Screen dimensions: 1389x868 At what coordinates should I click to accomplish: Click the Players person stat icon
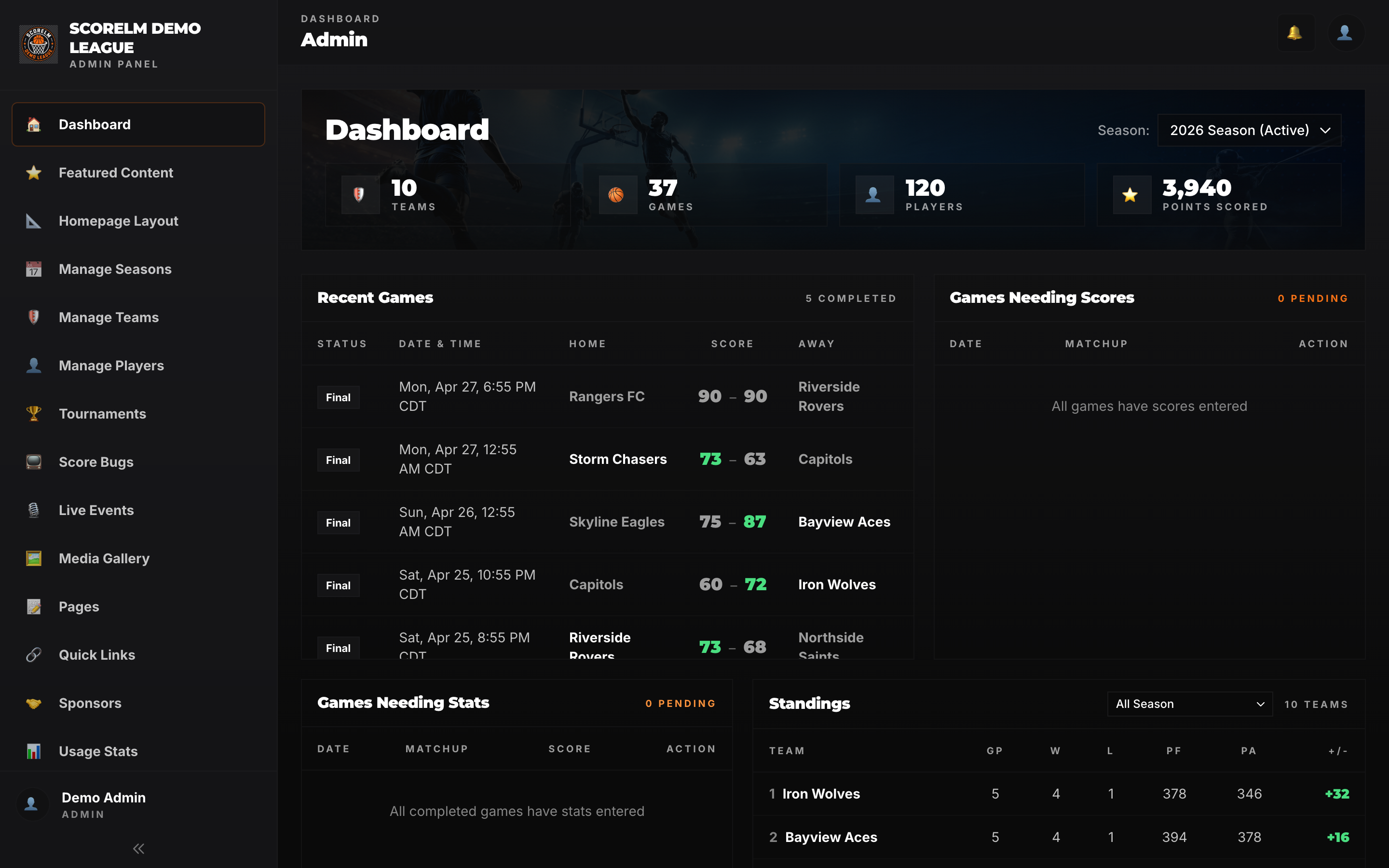(874, 195)
